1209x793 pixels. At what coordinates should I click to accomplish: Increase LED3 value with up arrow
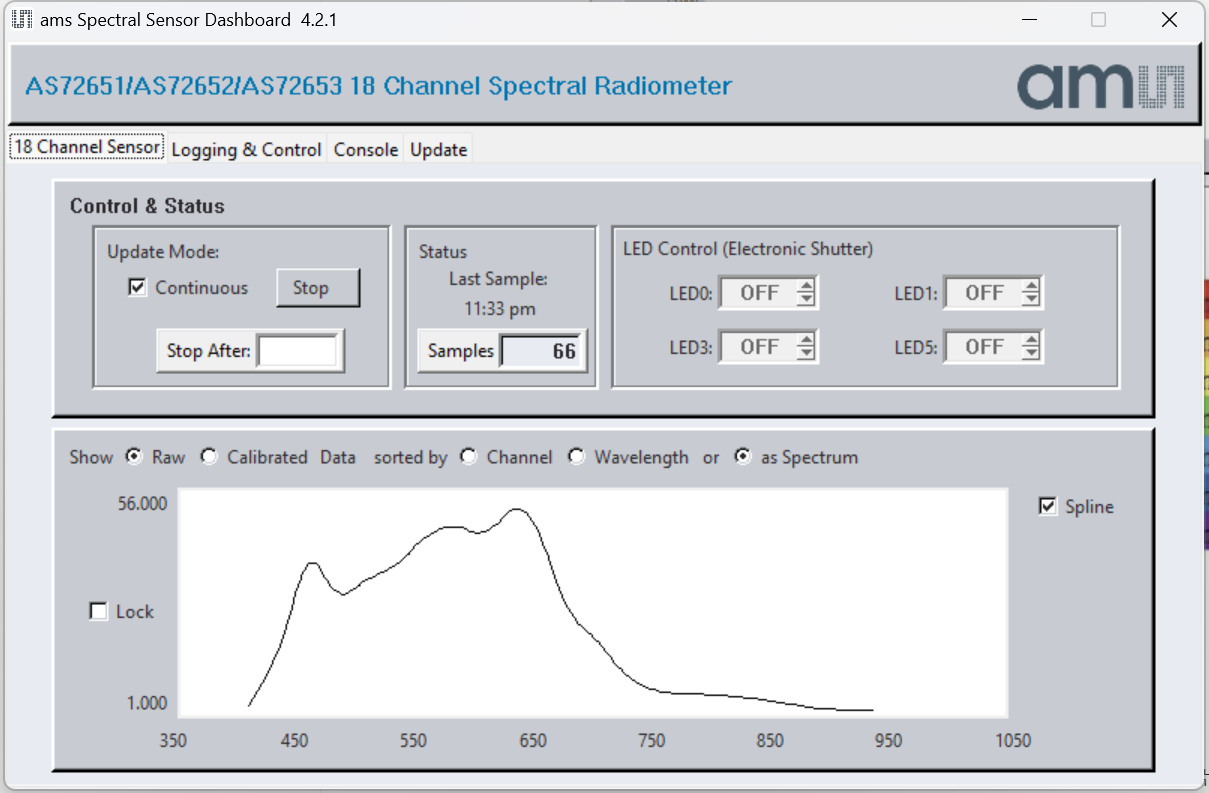(x=806, y=340)
